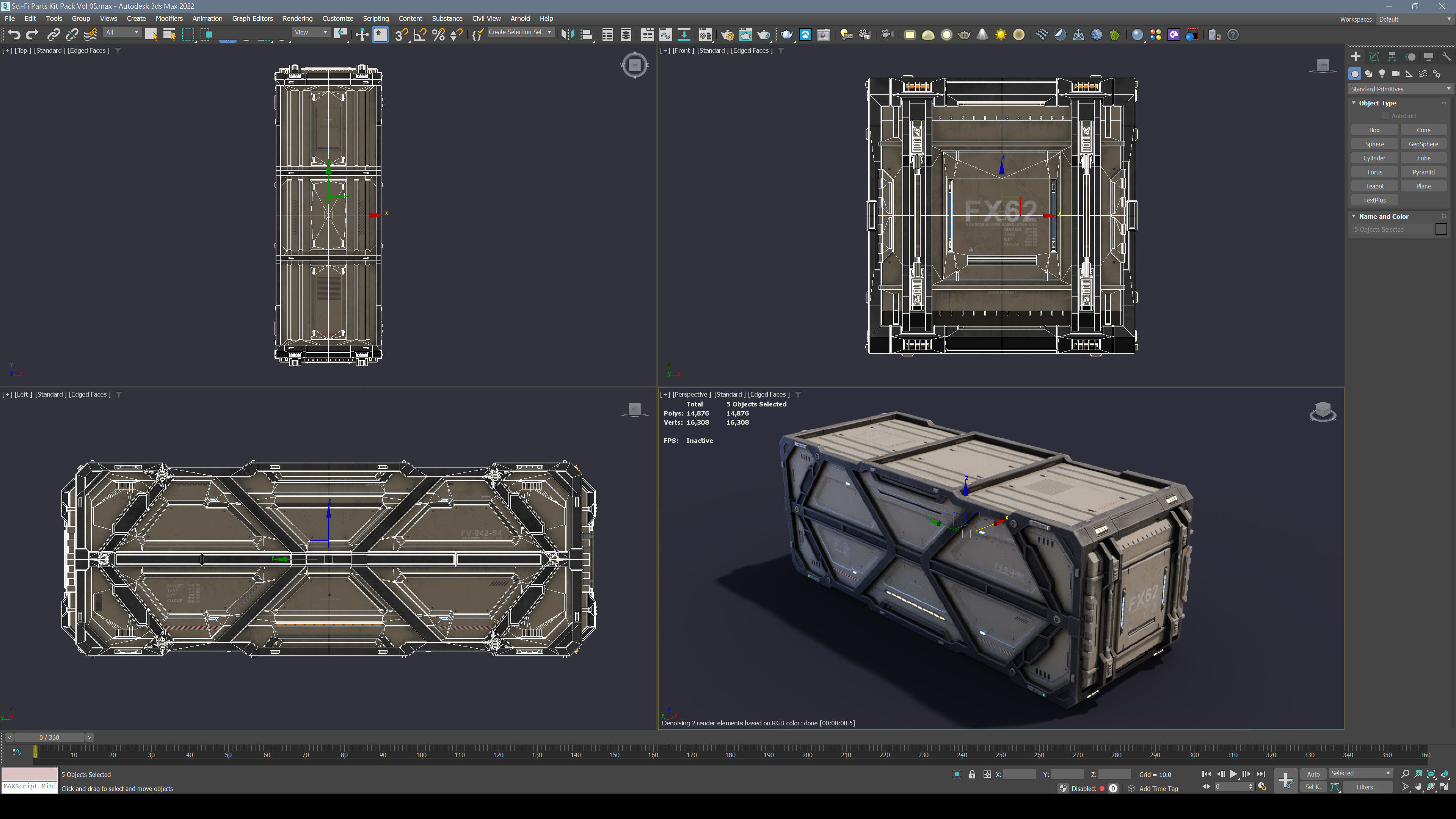Toggle the Angle Snap button
The height and width of the screenshot is (819, 1456).
pos(420,35)
